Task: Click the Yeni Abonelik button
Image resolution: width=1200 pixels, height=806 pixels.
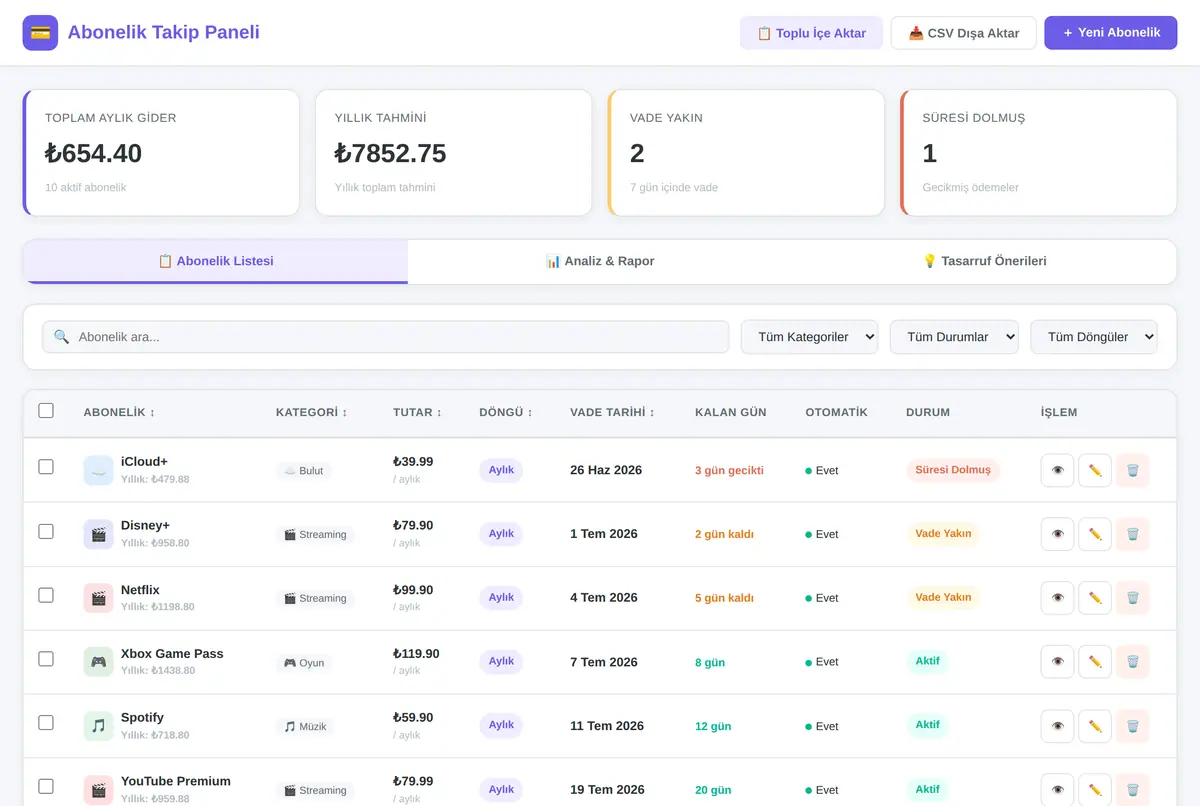Action: pos(1111,33)
